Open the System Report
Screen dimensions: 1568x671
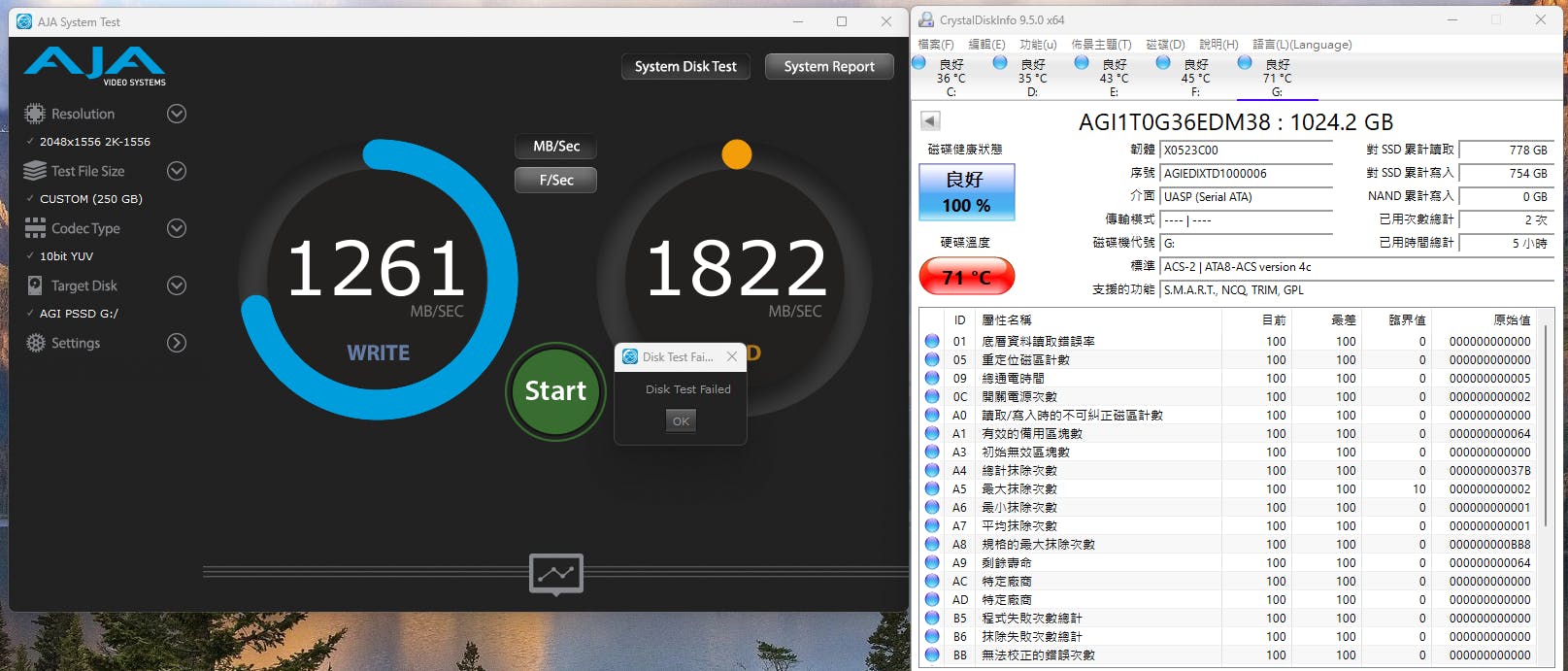pyautogui.click(x=829, y=66)
